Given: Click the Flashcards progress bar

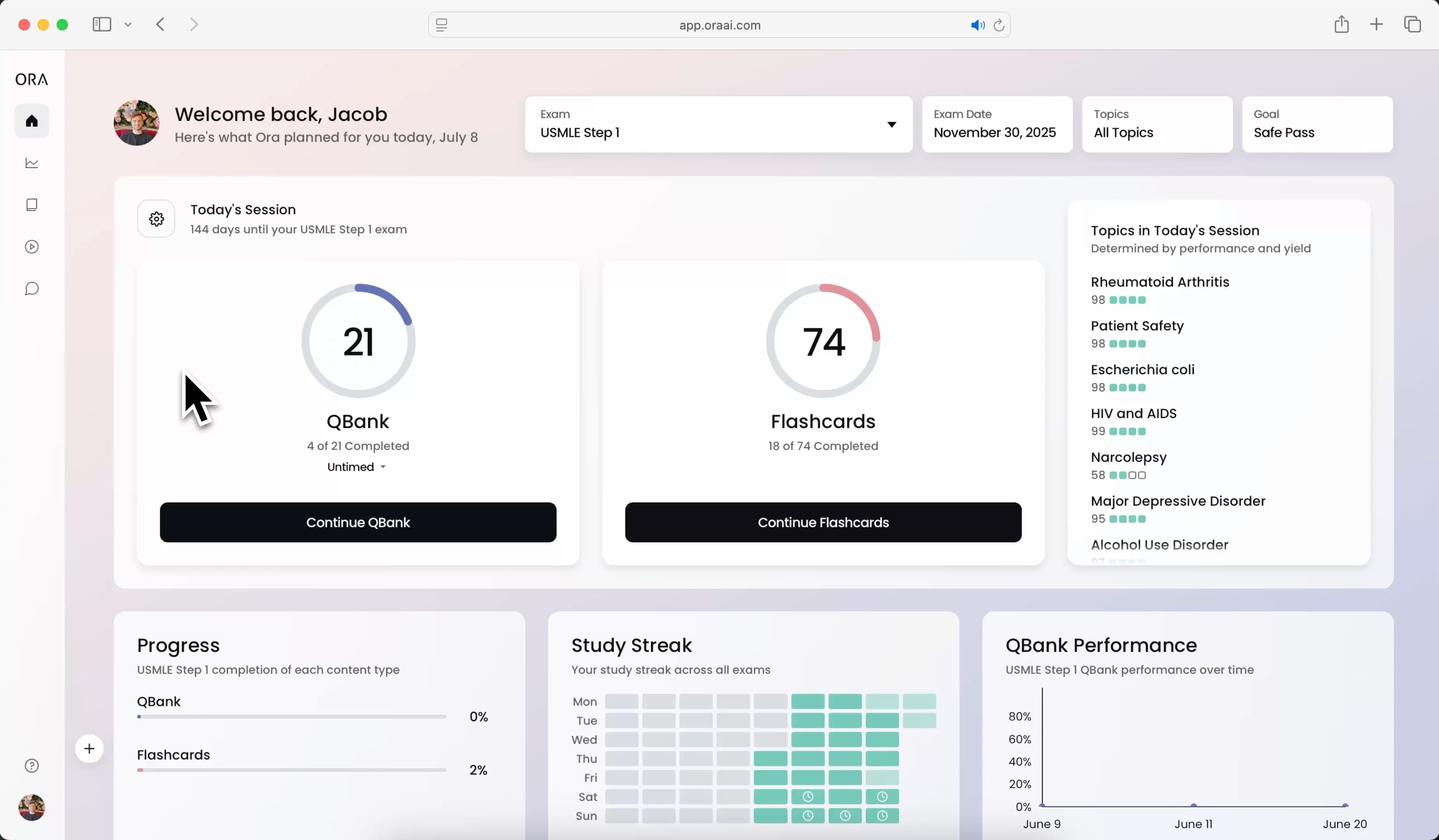Looking at the screenshot, I should [291, 770].
